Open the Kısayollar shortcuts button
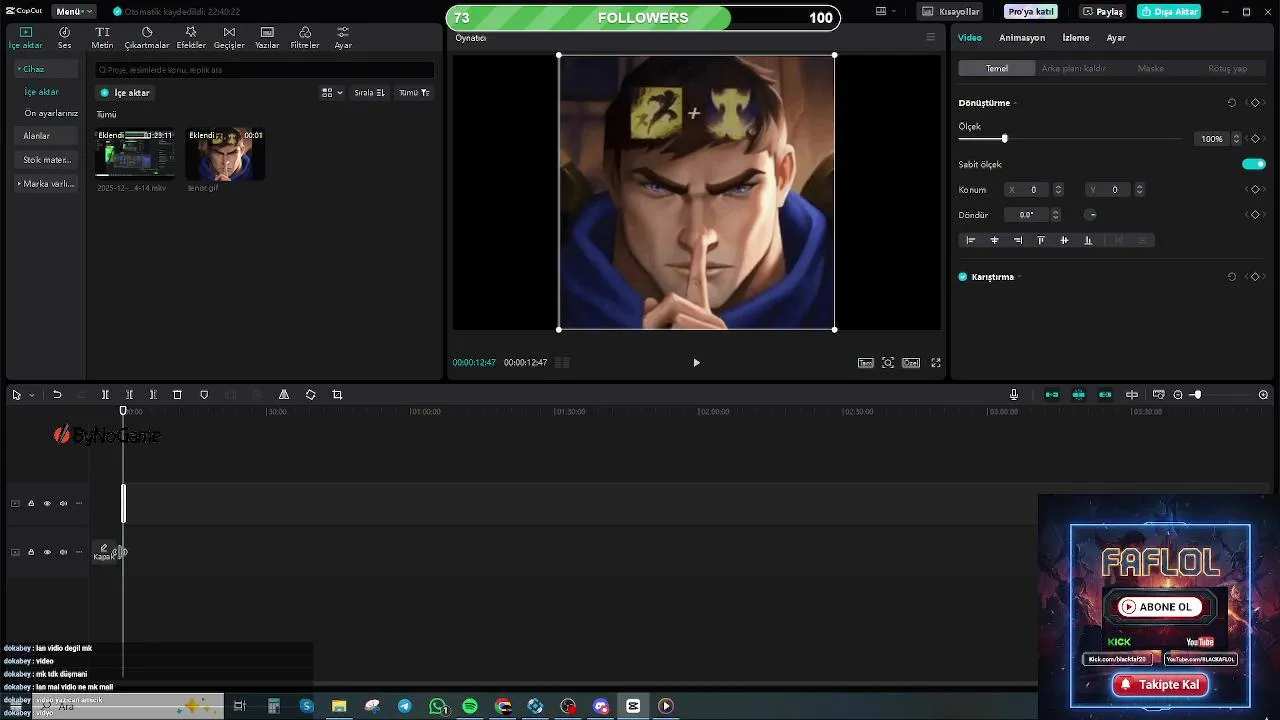The width and height of the screenshot is (1280, 720). [951, 12]
